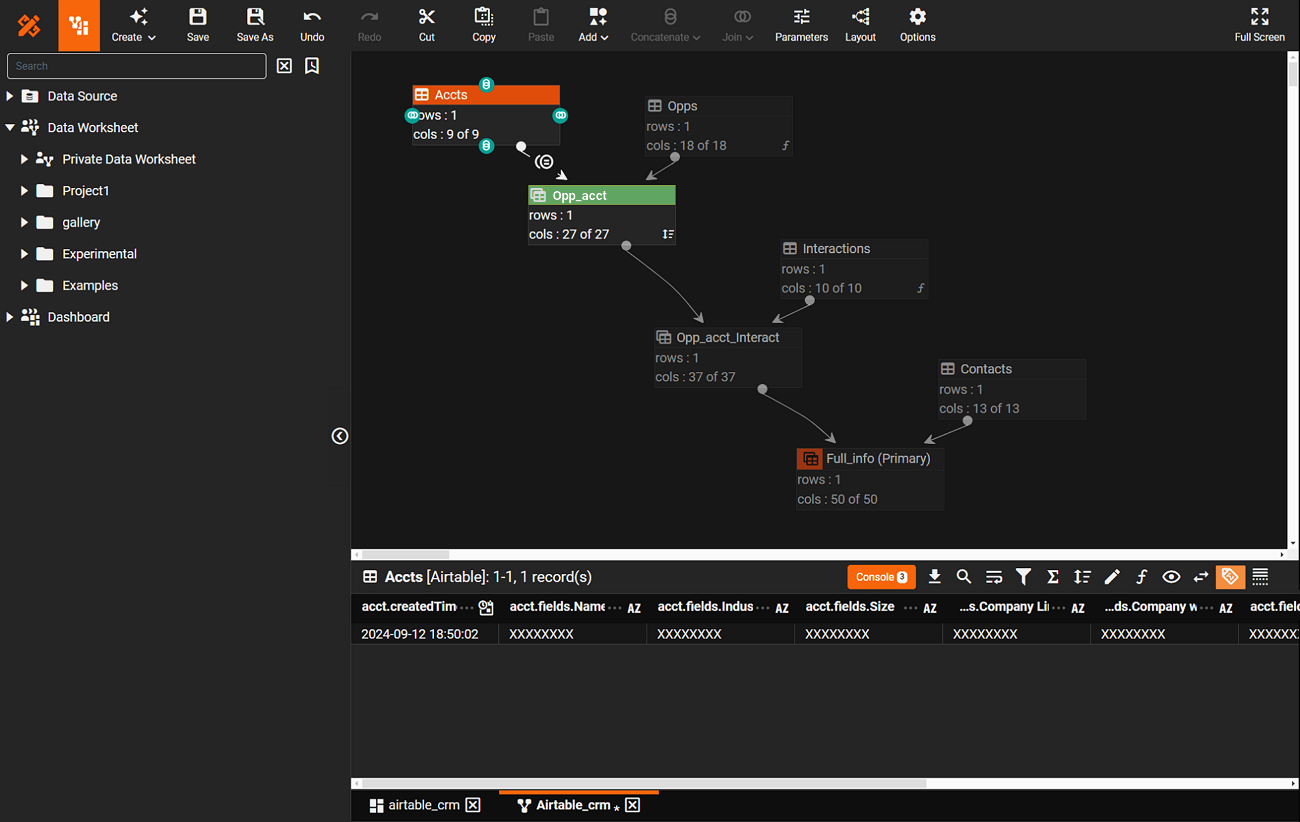This screenshot has width=1300, height=822.
Task: Click the Search input field
Action: point(137,66)
